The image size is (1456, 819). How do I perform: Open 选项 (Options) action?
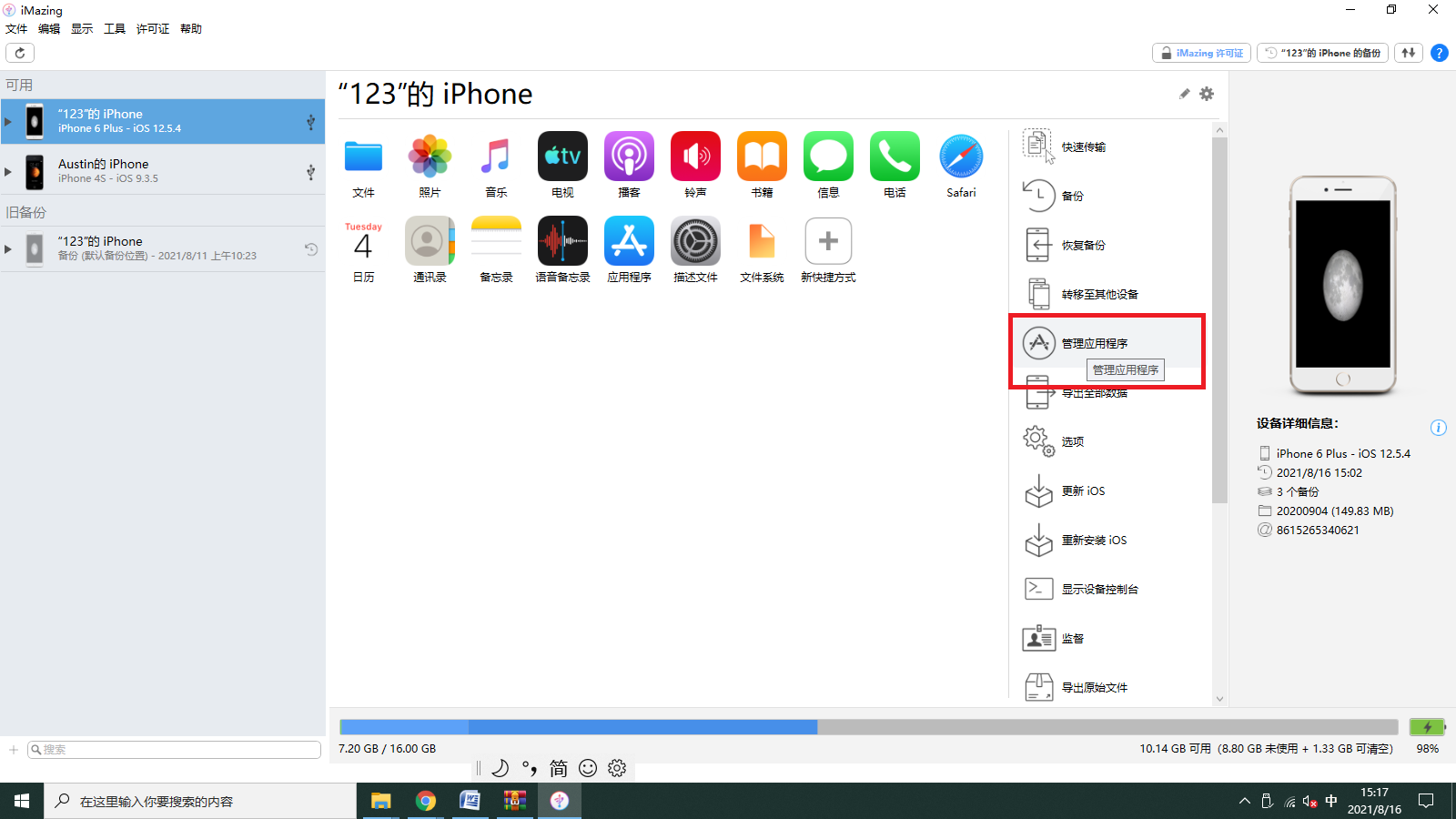point(1109,441)
